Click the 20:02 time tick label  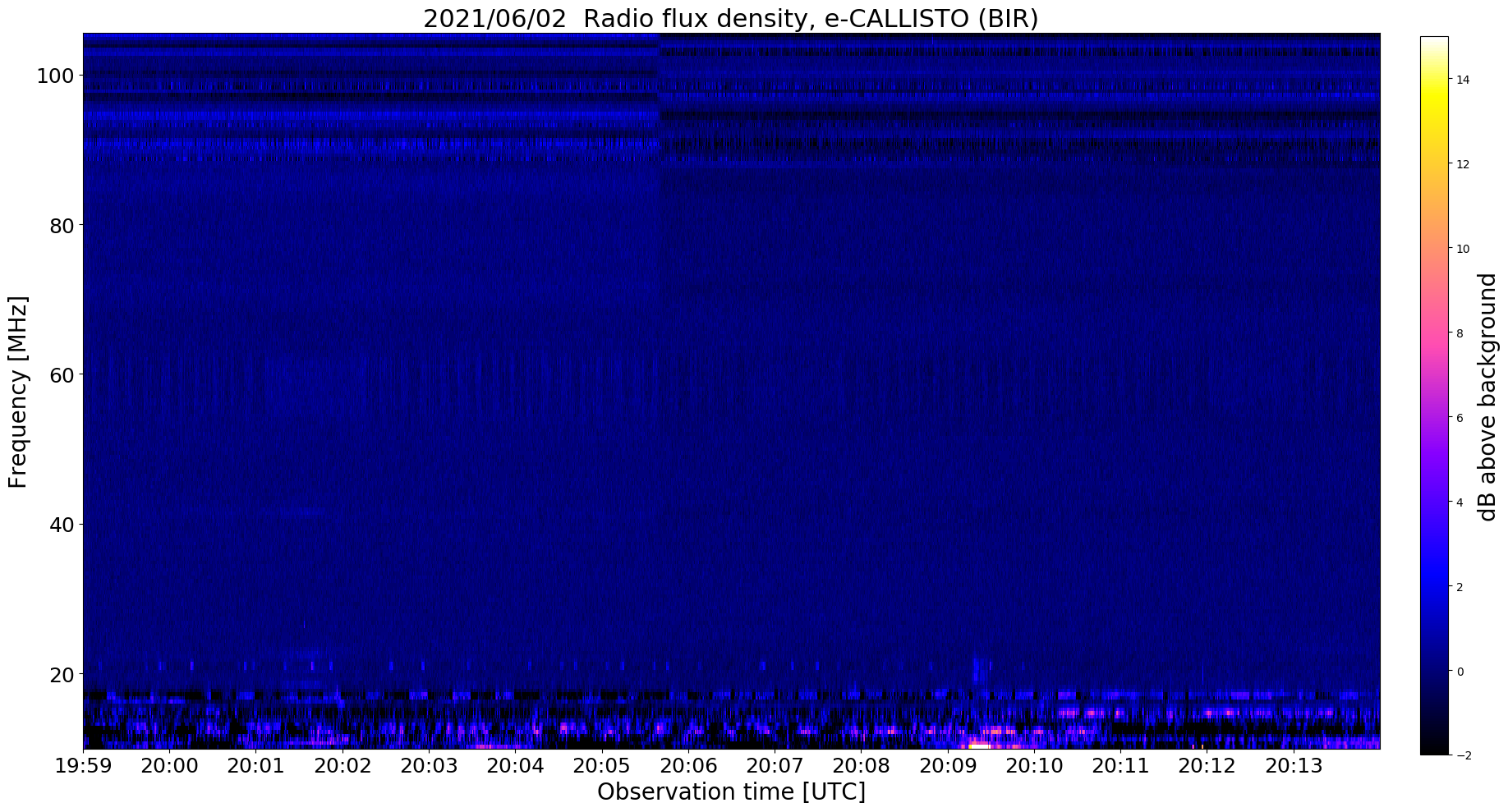(x=342, y=766)
